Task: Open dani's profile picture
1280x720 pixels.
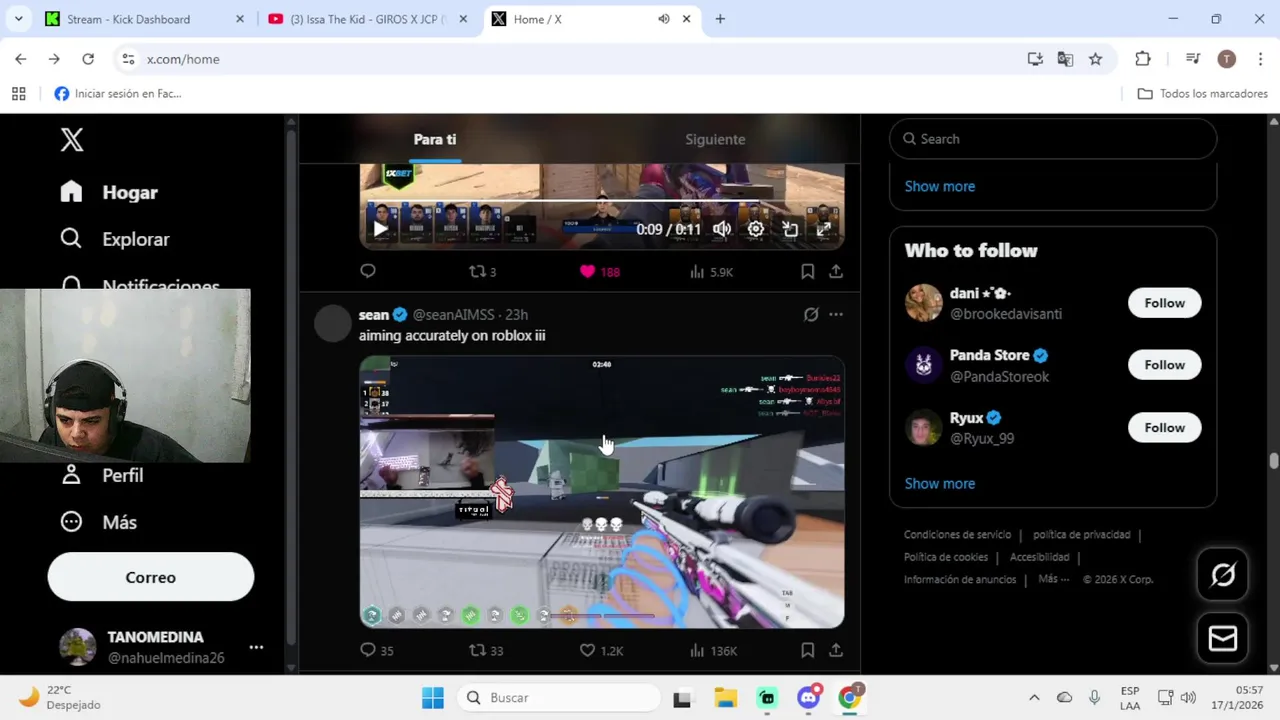Action: click(x=924, y=303)
